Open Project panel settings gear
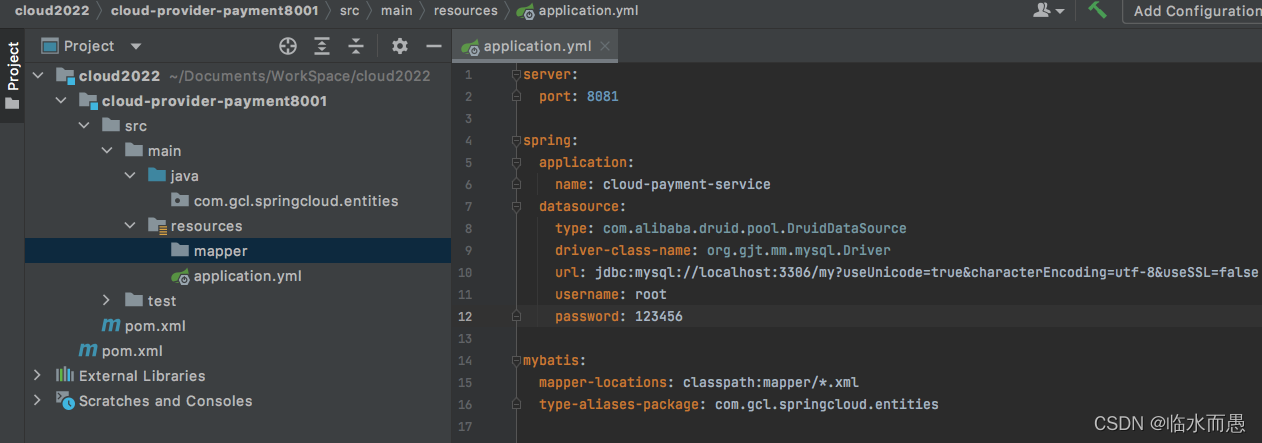 point(400,46)
